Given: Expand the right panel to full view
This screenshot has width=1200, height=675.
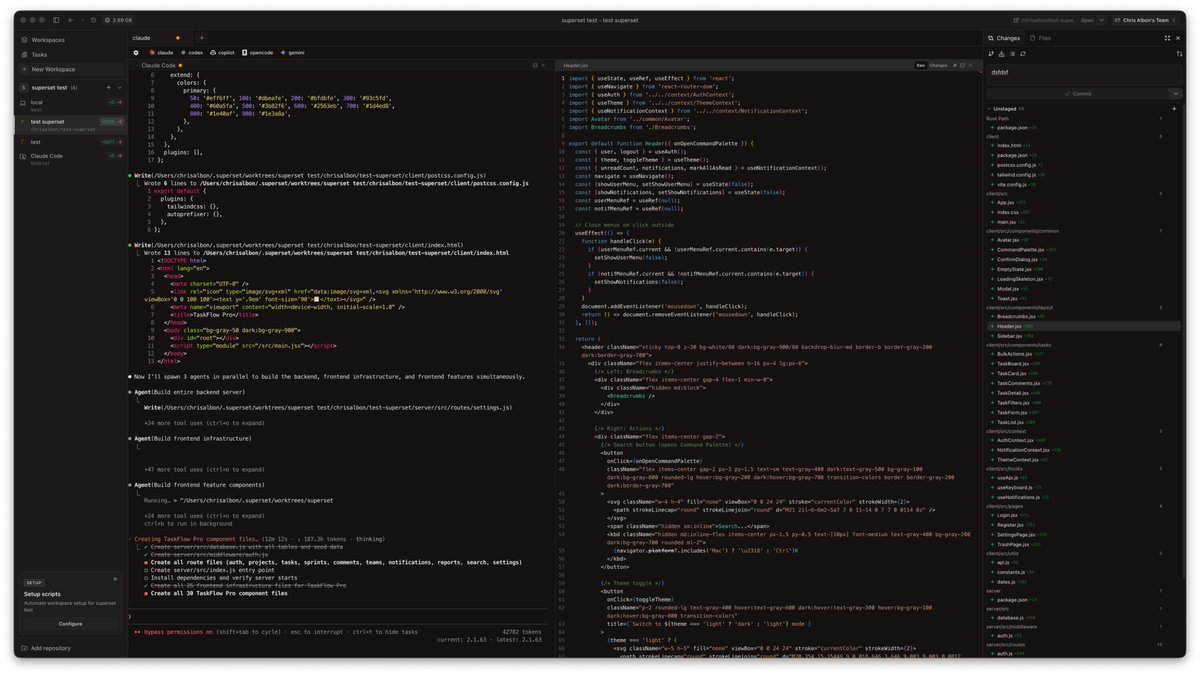Looking at the screenshot, I should (1167, 38).
